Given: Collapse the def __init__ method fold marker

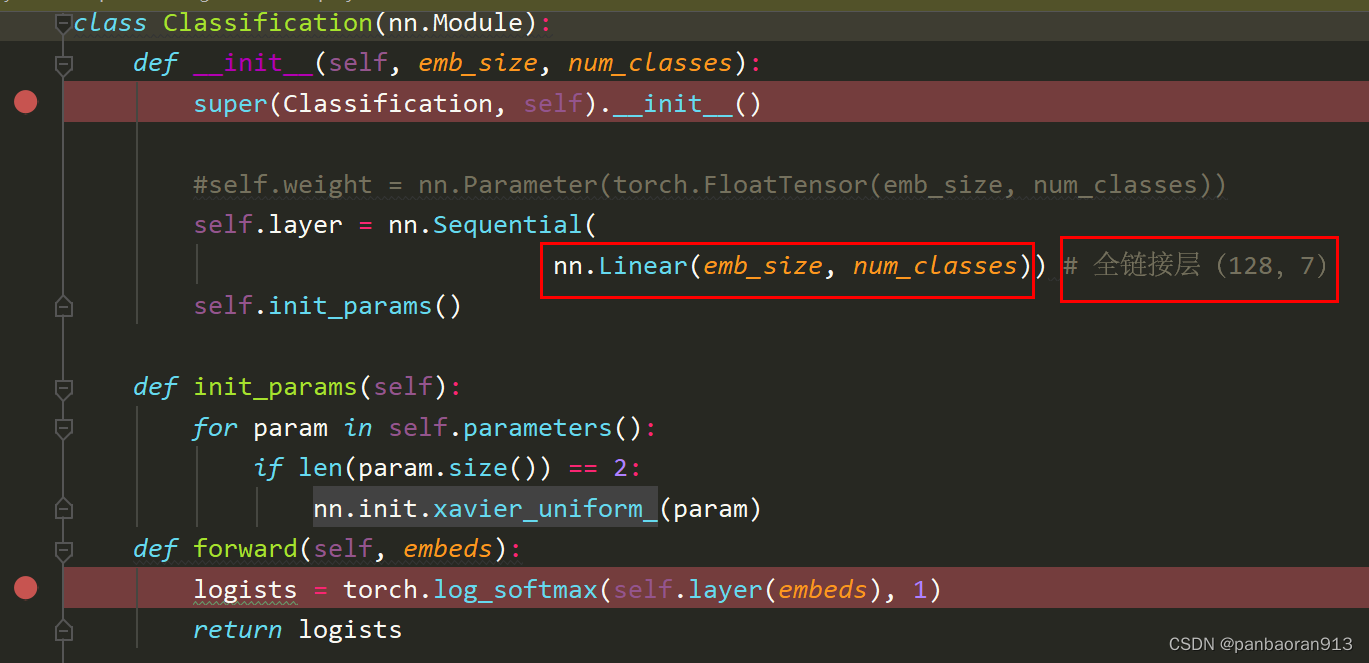Looking at the screenshot, I should tap(64, 65).
